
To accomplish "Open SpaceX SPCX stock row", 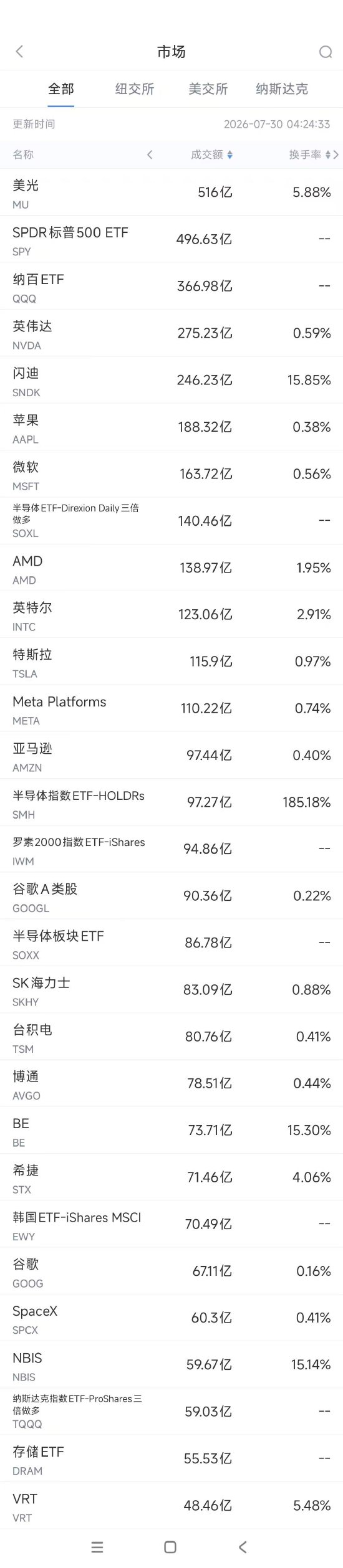I will (x=171, y=1318).
